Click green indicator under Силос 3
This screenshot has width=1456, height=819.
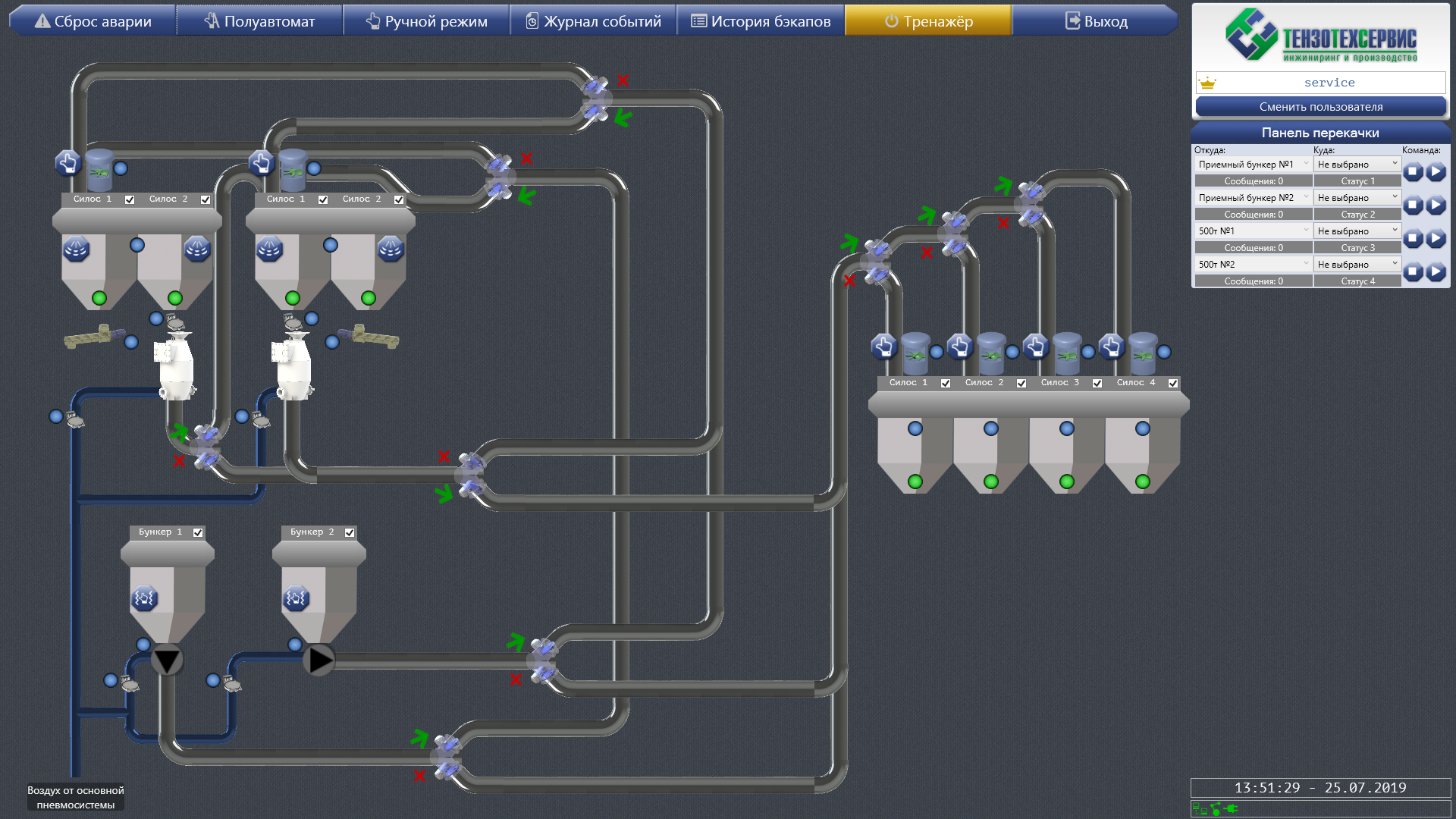point(1067,482)
